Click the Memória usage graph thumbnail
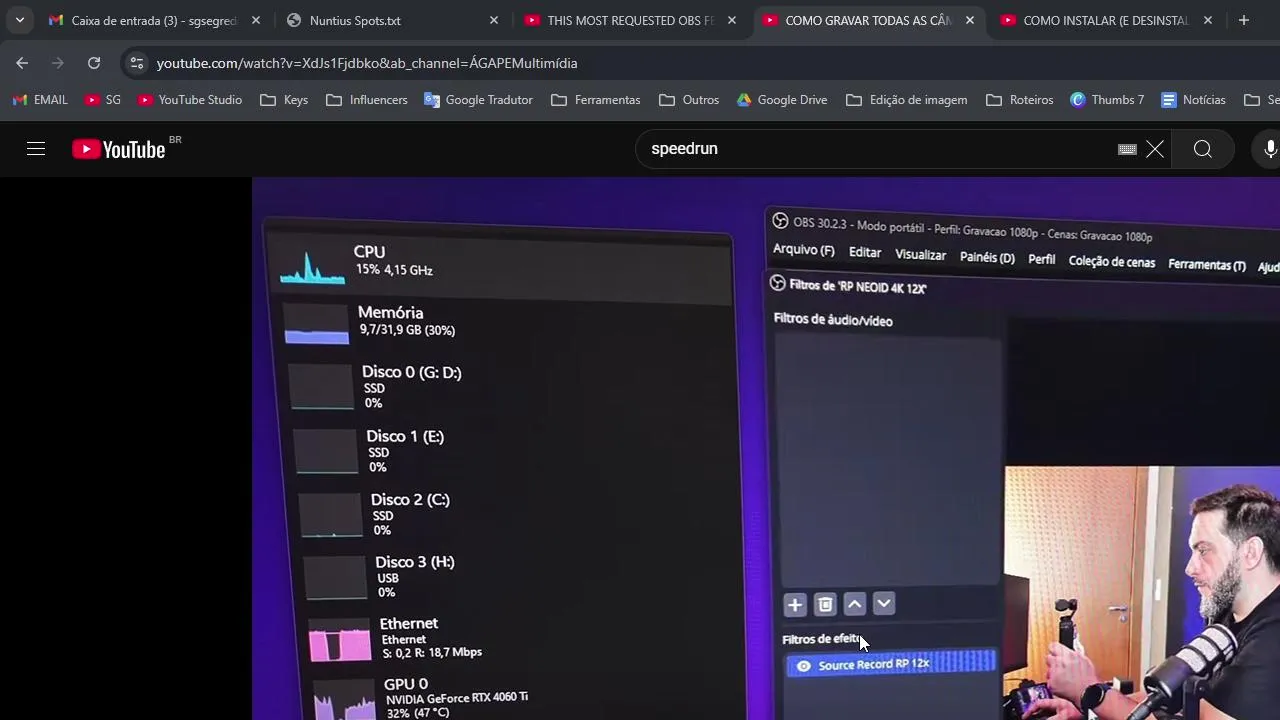The height and width of the screenshot is (720, 1280). click(x=317, y=325)
